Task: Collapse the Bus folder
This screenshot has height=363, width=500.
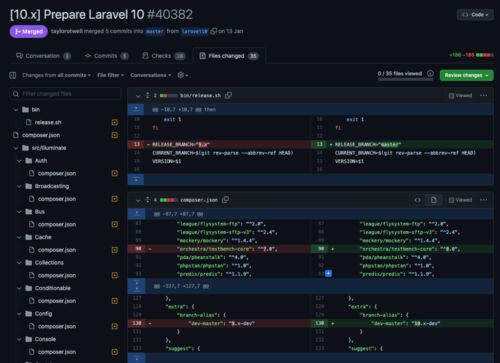Action: pyautogui.click(x=19, y=212)
